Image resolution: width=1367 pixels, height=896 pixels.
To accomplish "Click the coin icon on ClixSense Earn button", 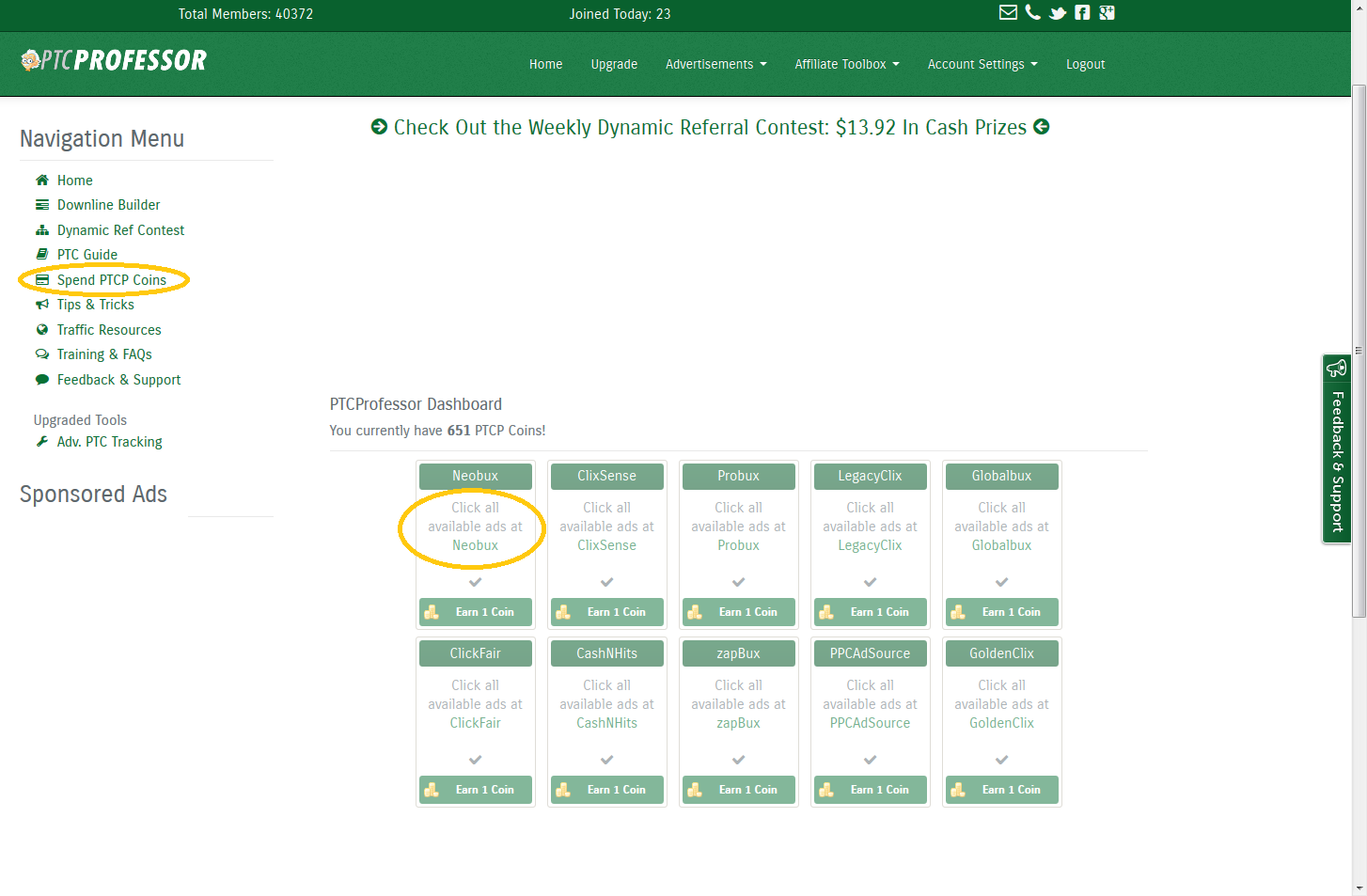I will click(563, 612).
